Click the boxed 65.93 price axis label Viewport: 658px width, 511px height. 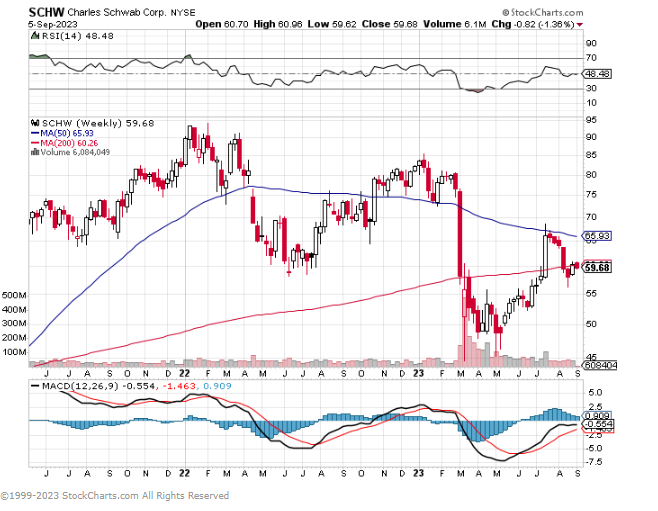click(597, 236)
